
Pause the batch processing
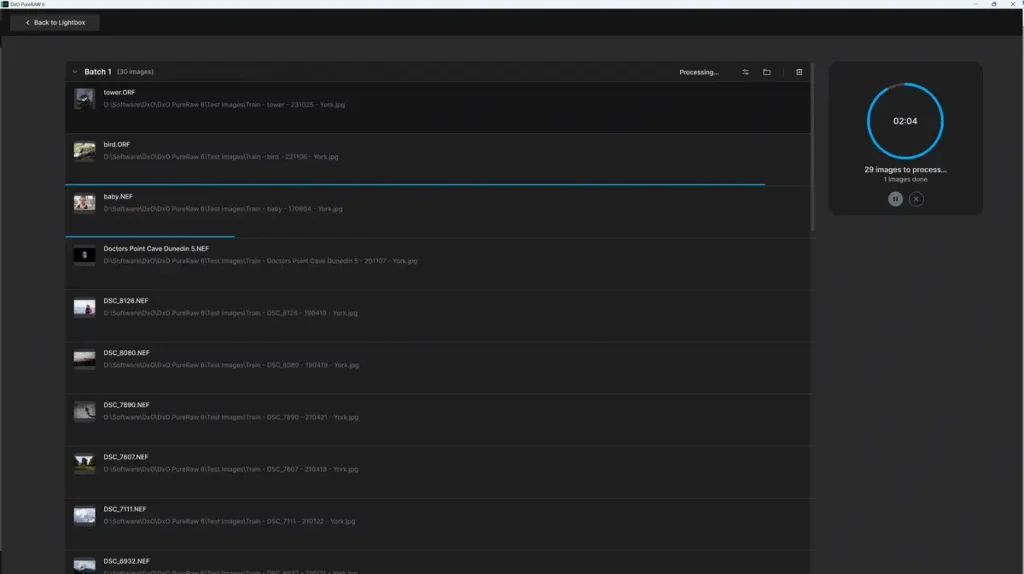[895, 199]
